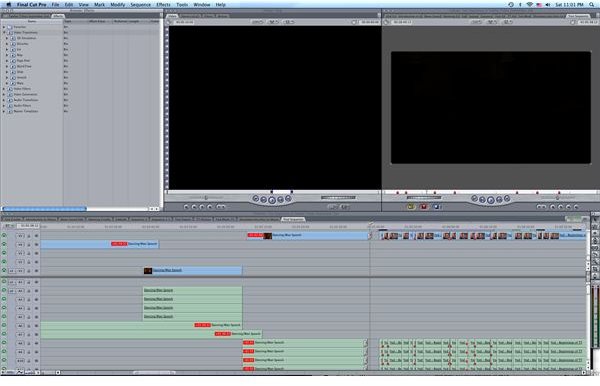Click the Favorites folder icon in the Effects browser

[x=10, y=27]
